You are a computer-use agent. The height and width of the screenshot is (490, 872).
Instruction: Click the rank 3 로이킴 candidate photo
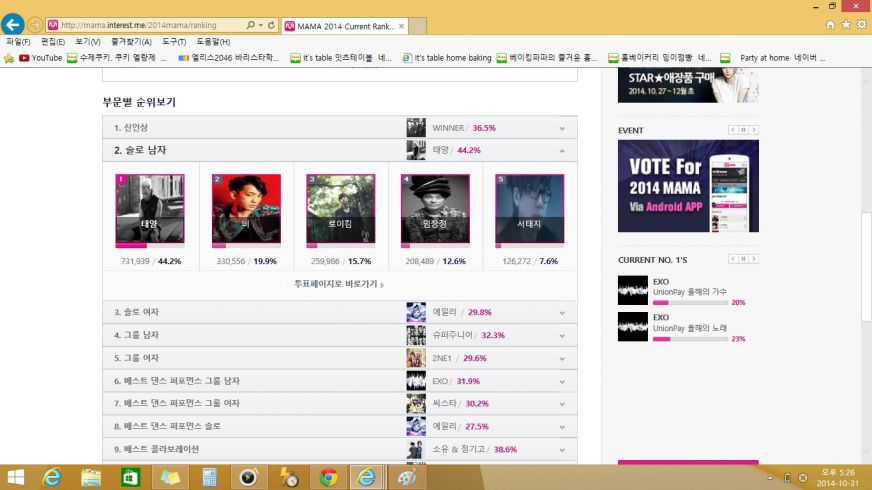click(340, 209)
